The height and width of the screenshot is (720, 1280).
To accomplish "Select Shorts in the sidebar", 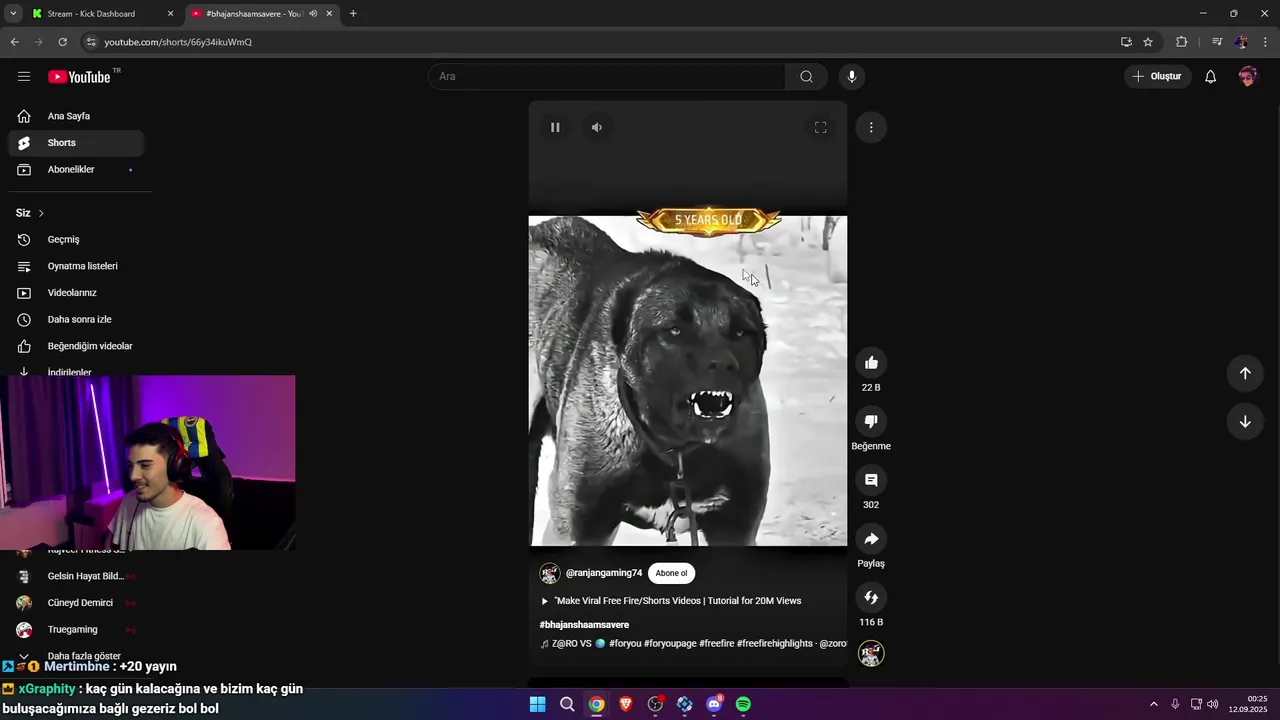I will coord(76,143).
